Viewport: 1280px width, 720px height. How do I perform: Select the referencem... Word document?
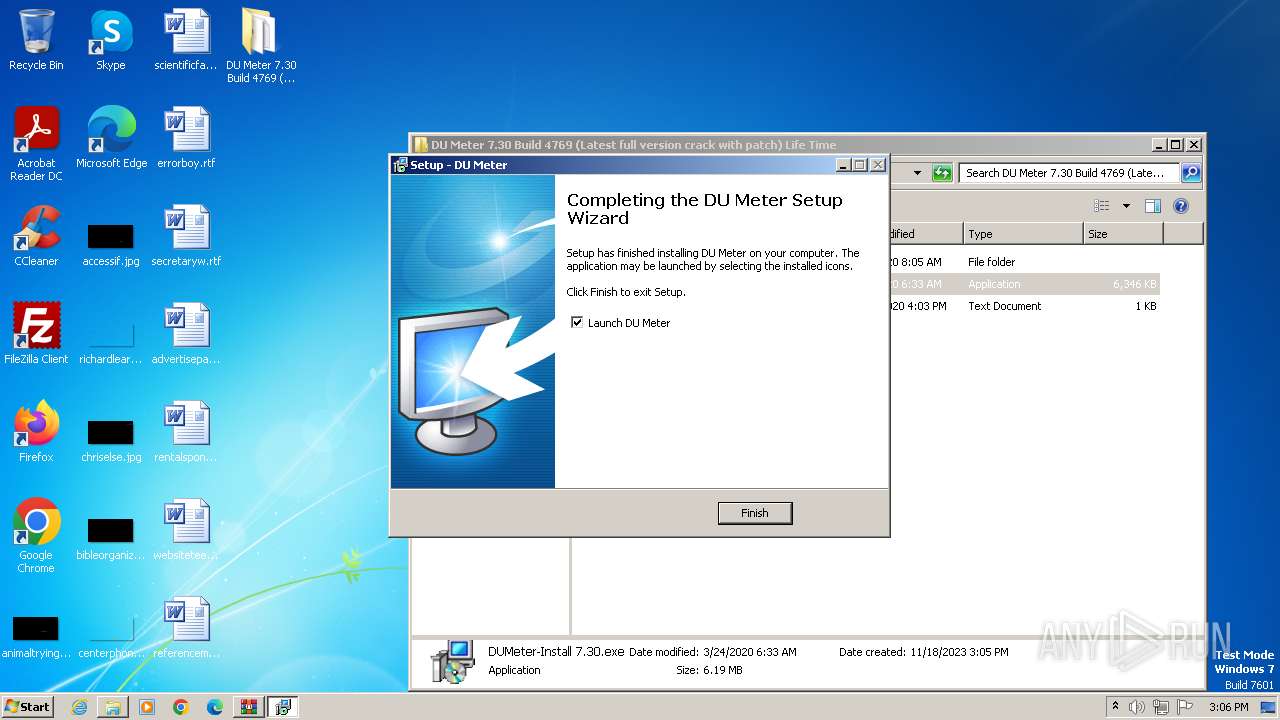pos(185,628)
